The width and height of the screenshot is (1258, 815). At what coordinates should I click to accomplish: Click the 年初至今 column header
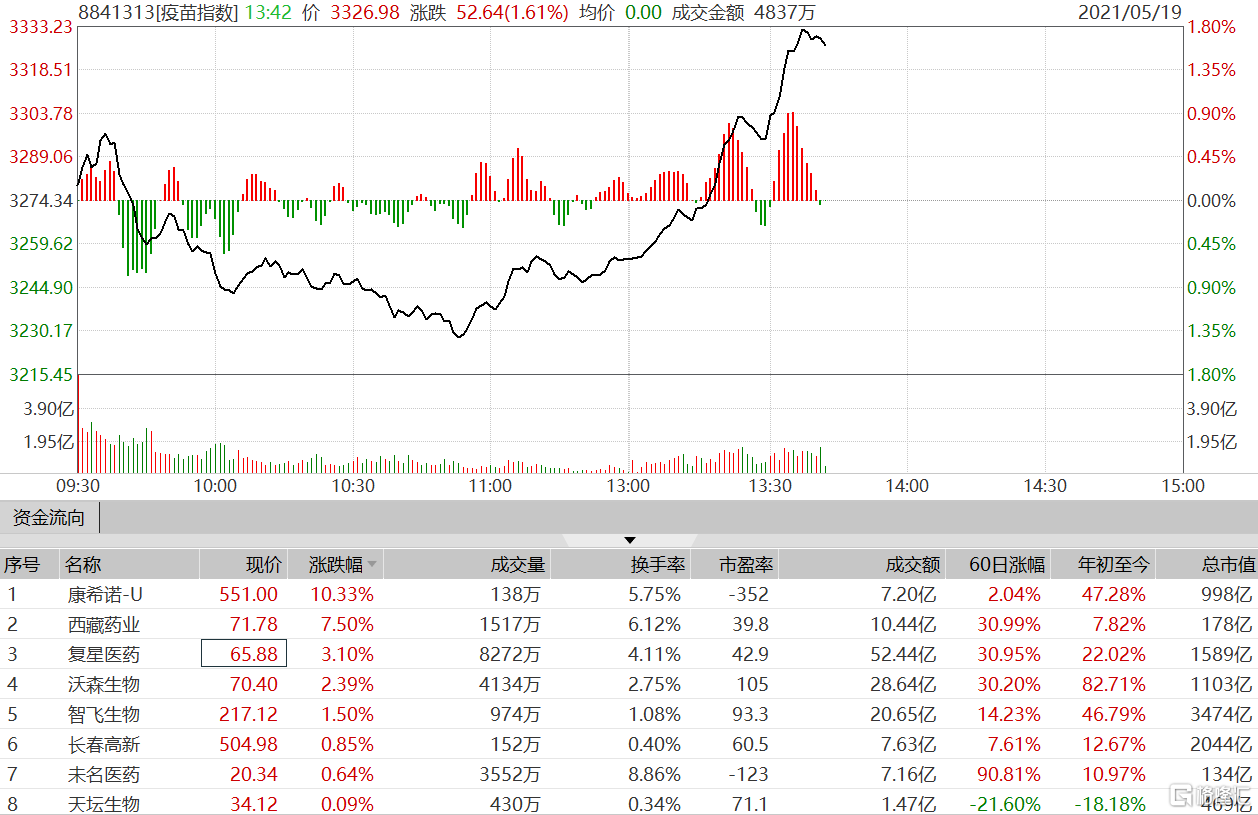[1114, 565]
